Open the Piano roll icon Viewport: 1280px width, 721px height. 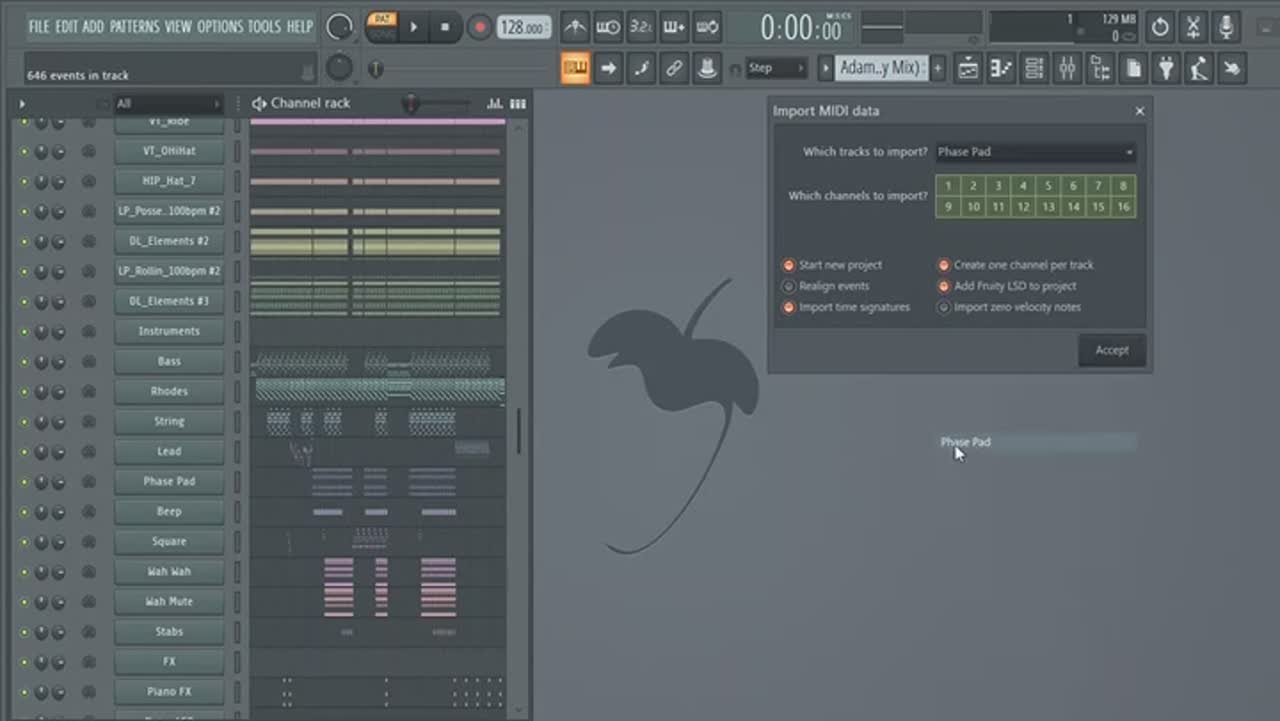[x=1001, y=68]
